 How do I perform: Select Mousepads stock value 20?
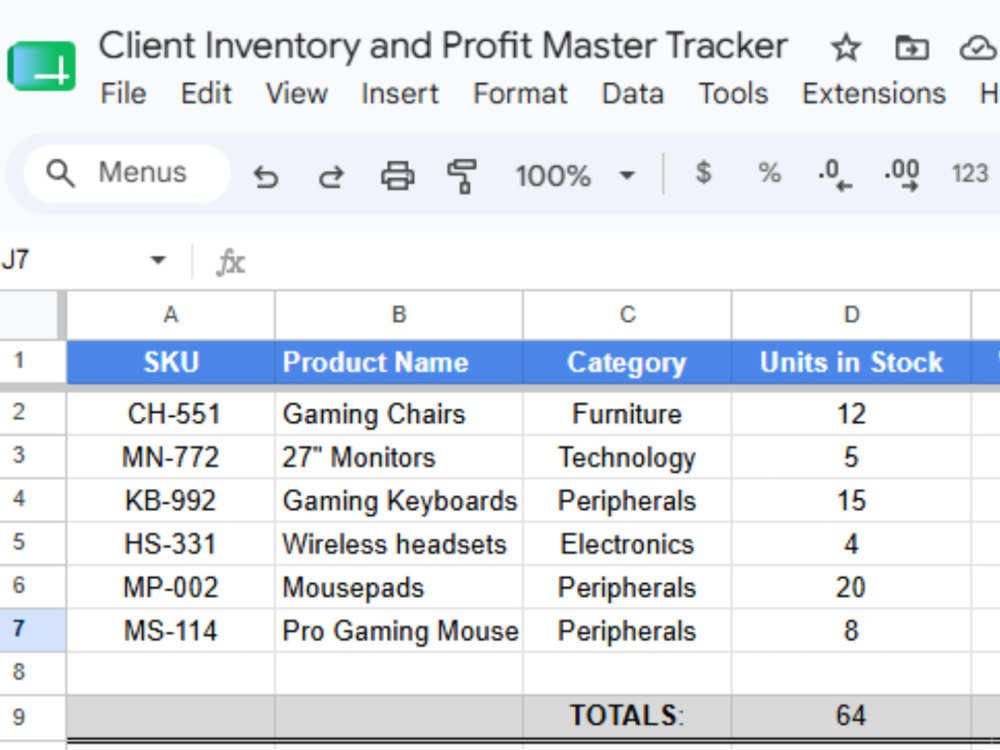pos(851,587)
